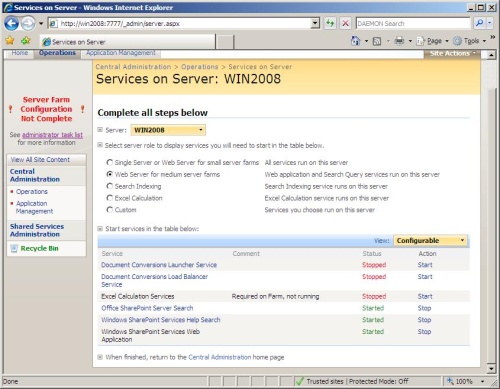The height and width of the screenshot is (389, 500).
Task: Switch to Application Management navigation tab
Action: [x=121, y=53]
